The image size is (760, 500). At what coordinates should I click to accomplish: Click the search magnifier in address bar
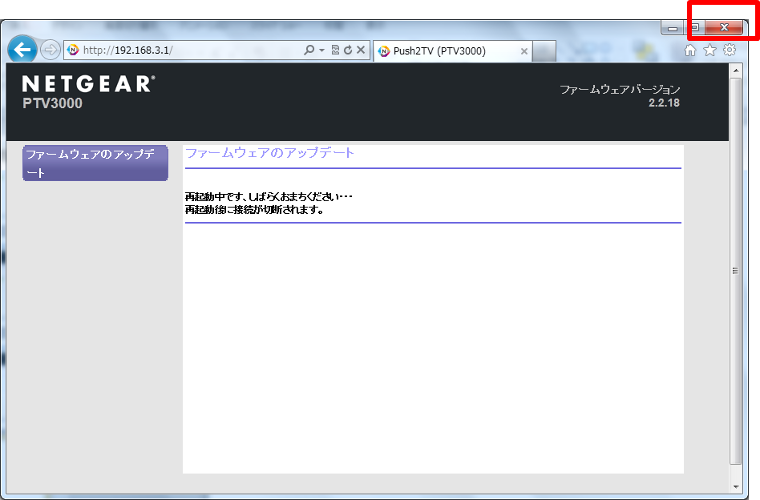coord(309,50)
